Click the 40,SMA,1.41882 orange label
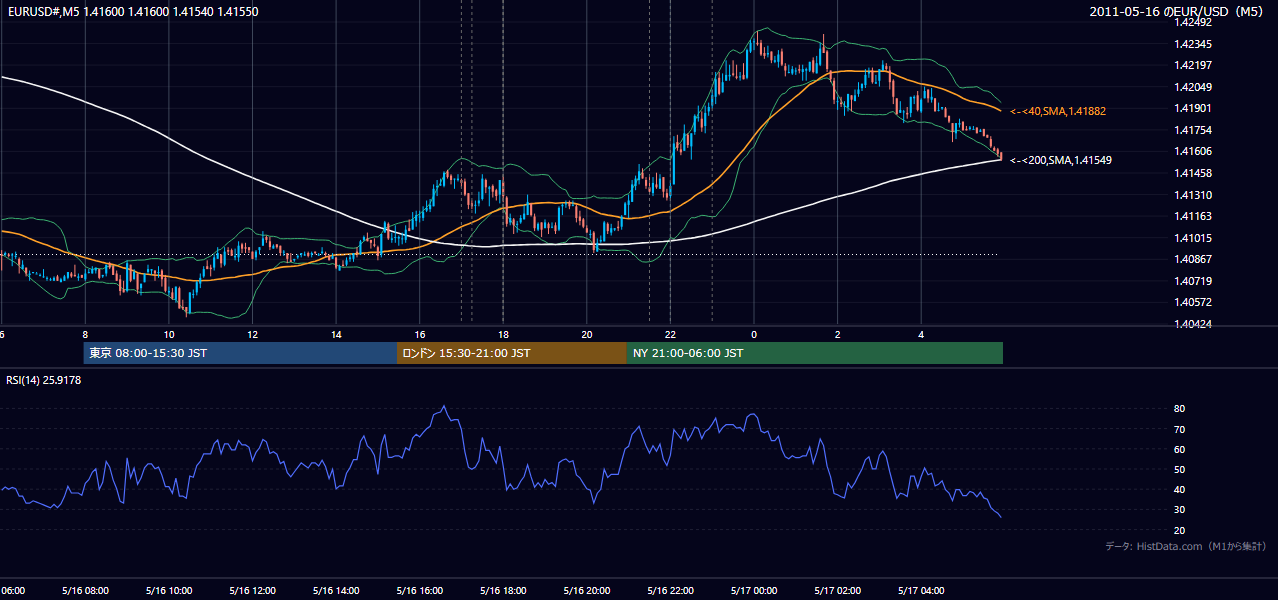The width and height of the screenshot is (1278, 600). point(1058,111)
